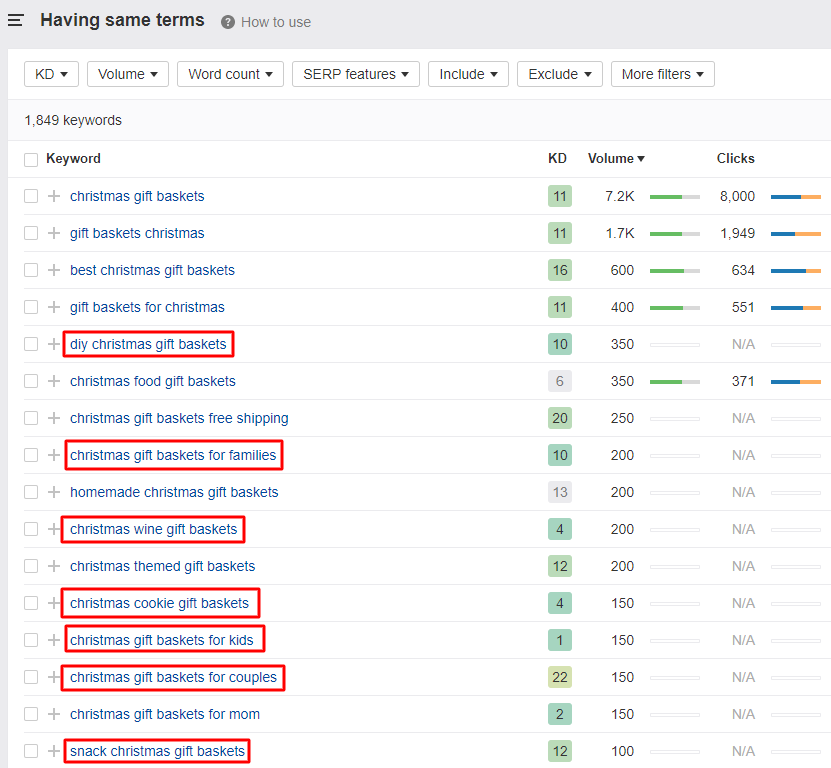Click the How to use question-mark icon

coord(228,22)
